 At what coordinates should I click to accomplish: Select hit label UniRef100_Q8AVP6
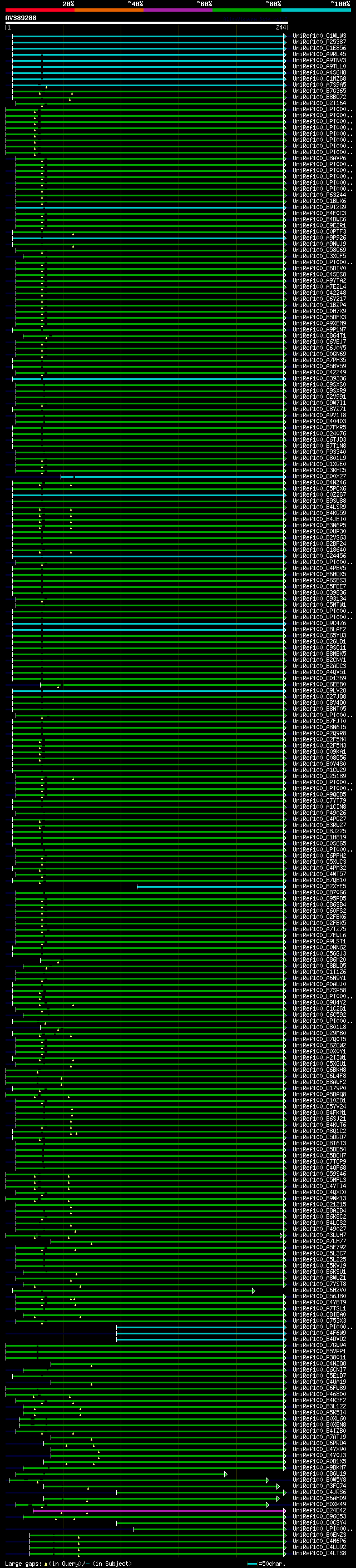point(319,159)
